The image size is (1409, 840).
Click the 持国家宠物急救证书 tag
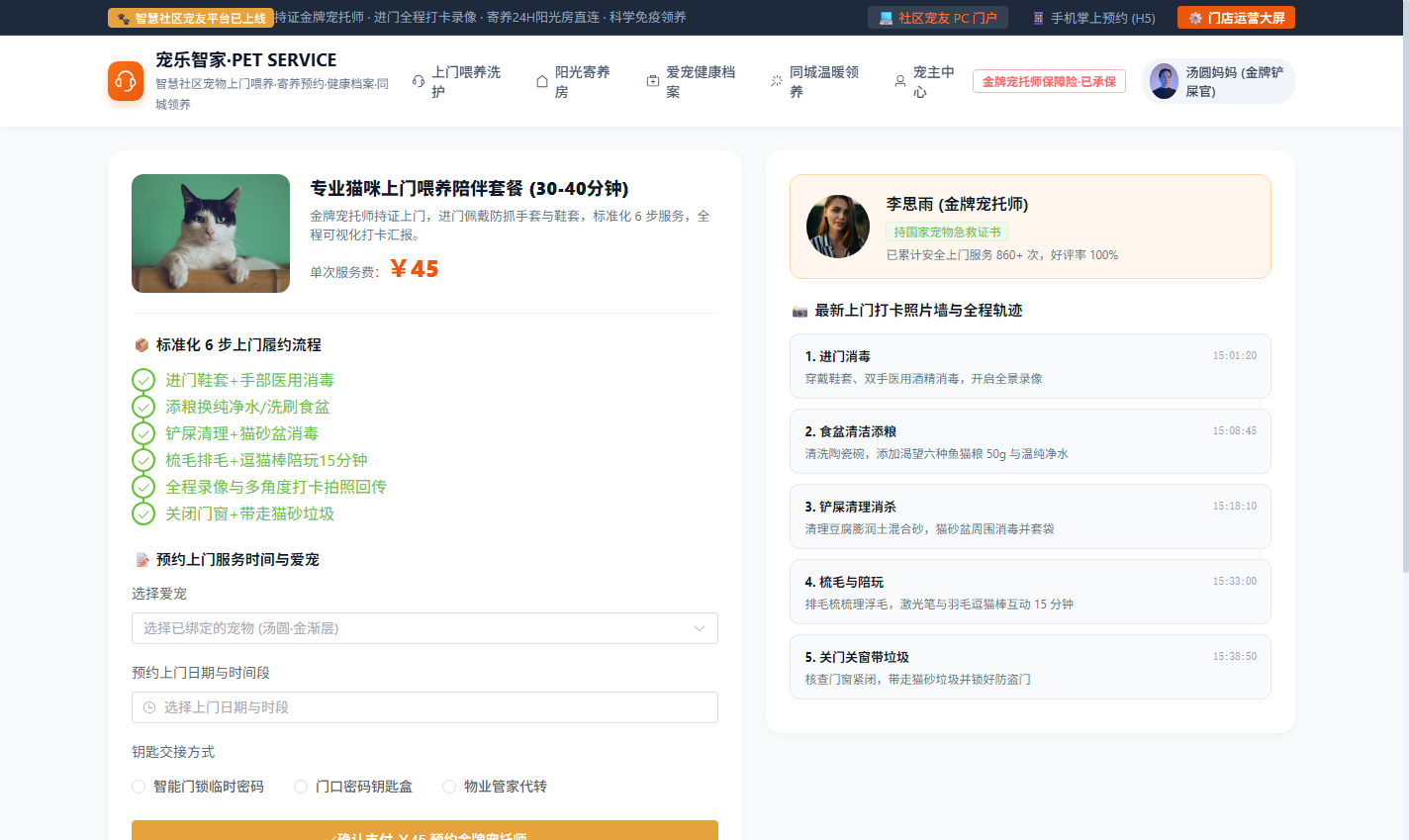point(947,232)
